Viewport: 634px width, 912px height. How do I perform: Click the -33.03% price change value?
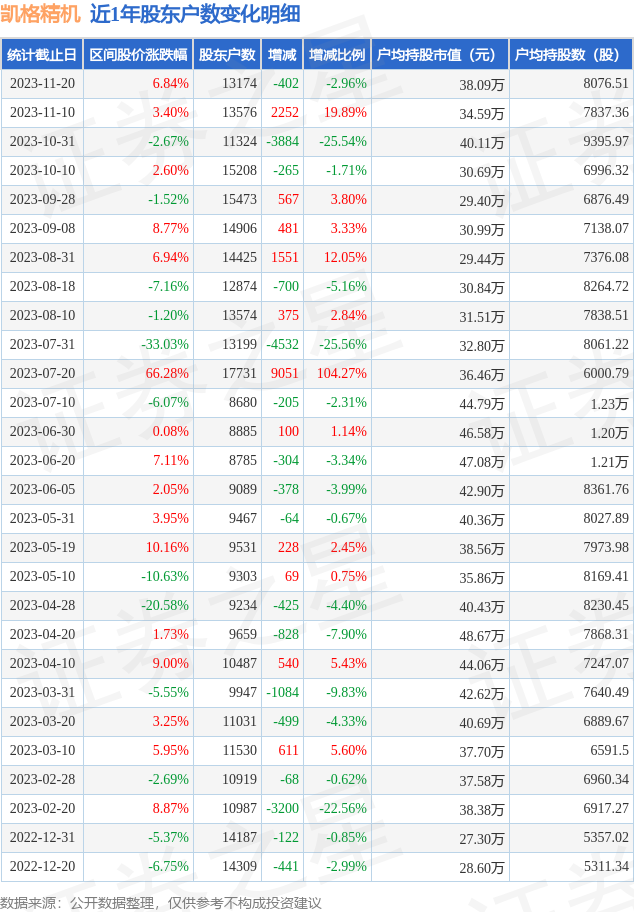pos(165,344)
